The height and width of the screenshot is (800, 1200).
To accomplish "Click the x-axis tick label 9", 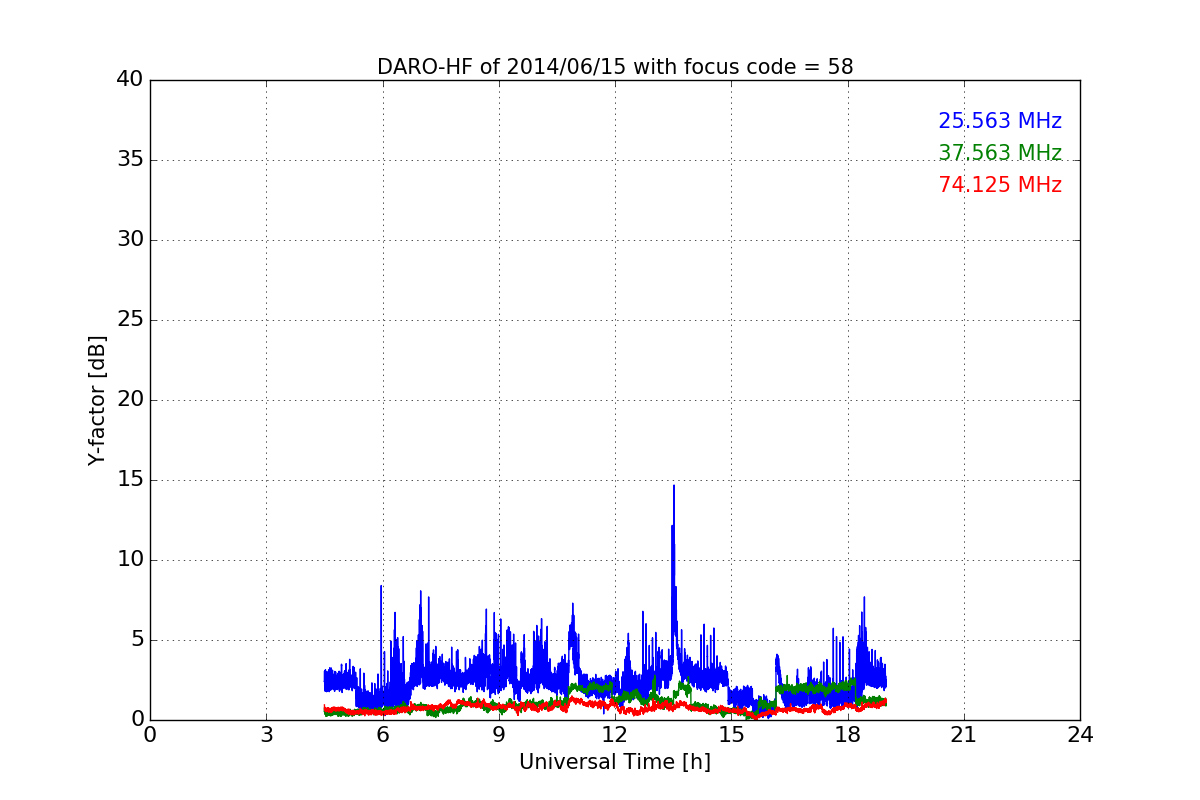I will 499,735.
